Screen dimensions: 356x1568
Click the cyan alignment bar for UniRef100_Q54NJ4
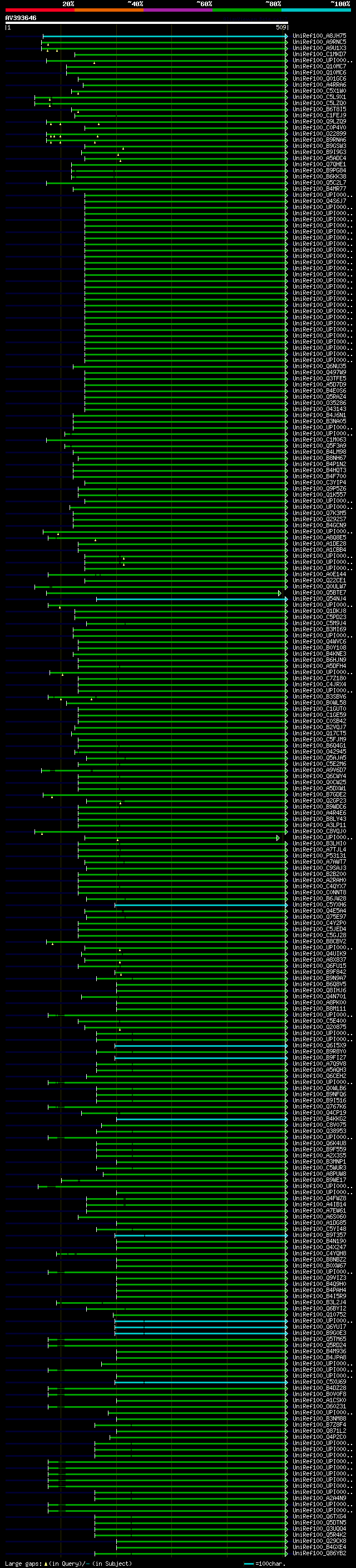pos(191,599)
